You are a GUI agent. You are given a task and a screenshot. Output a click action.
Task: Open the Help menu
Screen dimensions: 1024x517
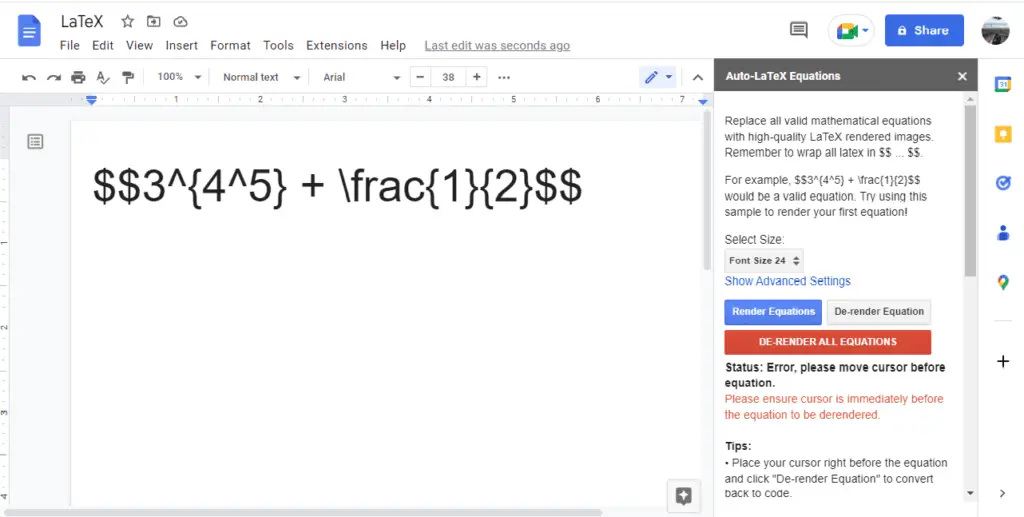[x=393, y=46]
